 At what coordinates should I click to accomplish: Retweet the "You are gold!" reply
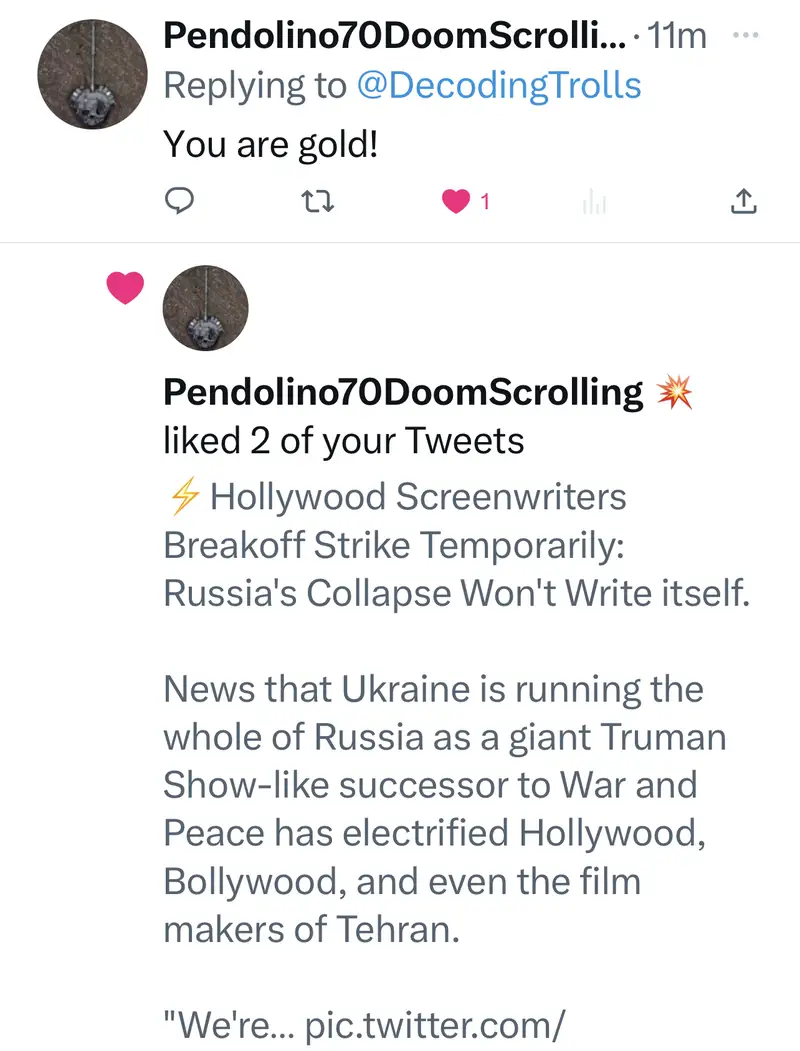(317, 202)
